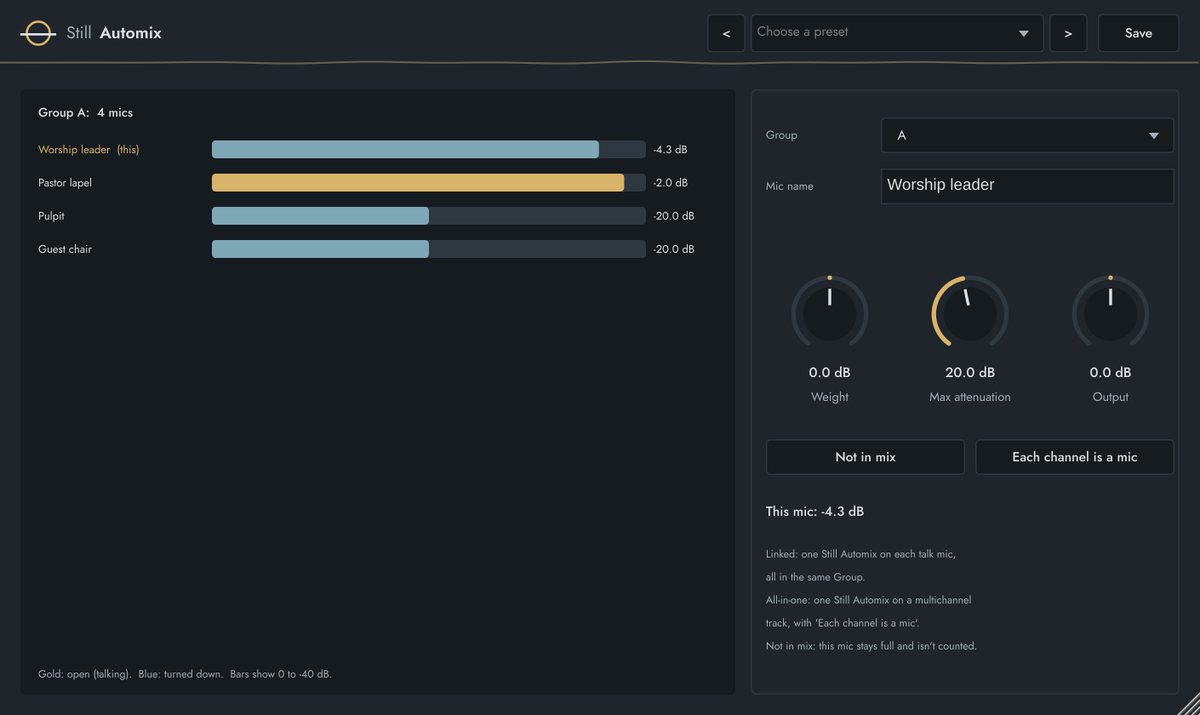Click the Max attenuation knob
This screenshot has width=1200, height=715.
tap(970, 314)
